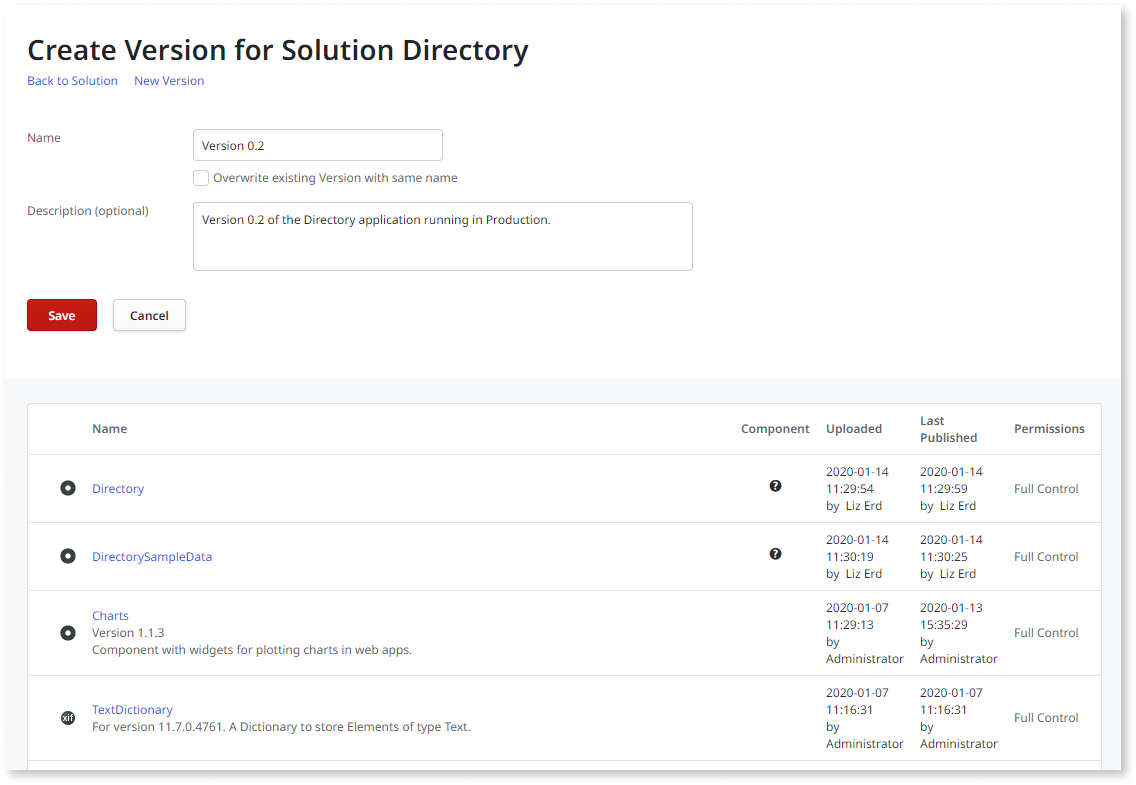Click Full Control in the Directory row
This screenshot has height=785, width=1136.
(1046, 489)
